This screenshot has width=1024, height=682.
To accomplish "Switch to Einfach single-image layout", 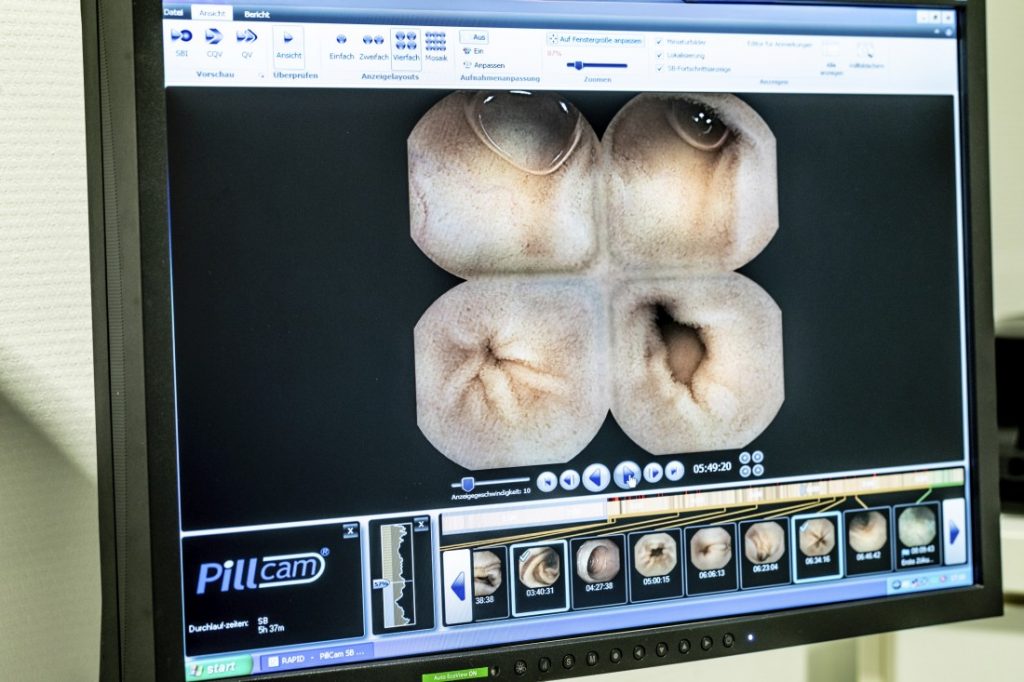I will click(x=342, y=42).
